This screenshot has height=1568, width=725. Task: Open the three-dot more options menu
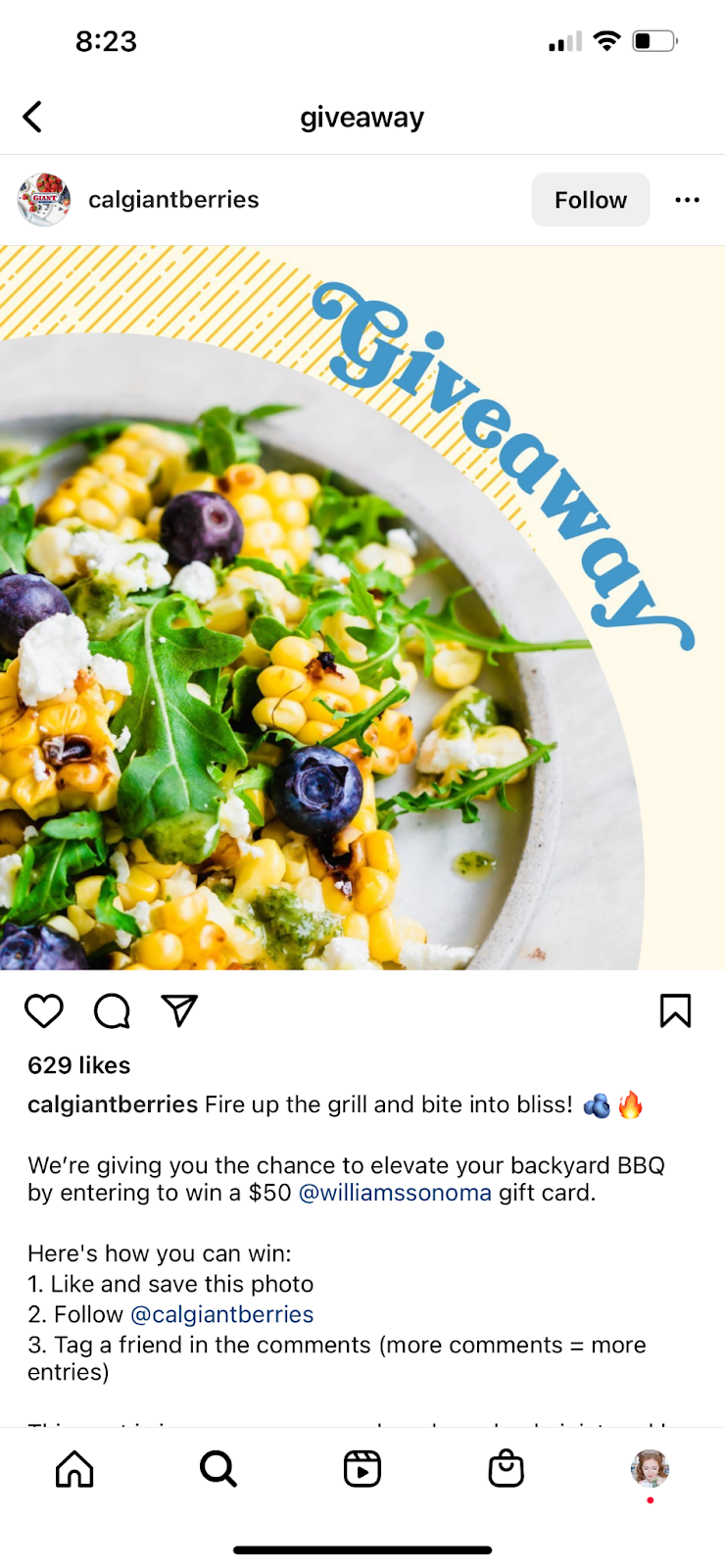pos(688,200)
